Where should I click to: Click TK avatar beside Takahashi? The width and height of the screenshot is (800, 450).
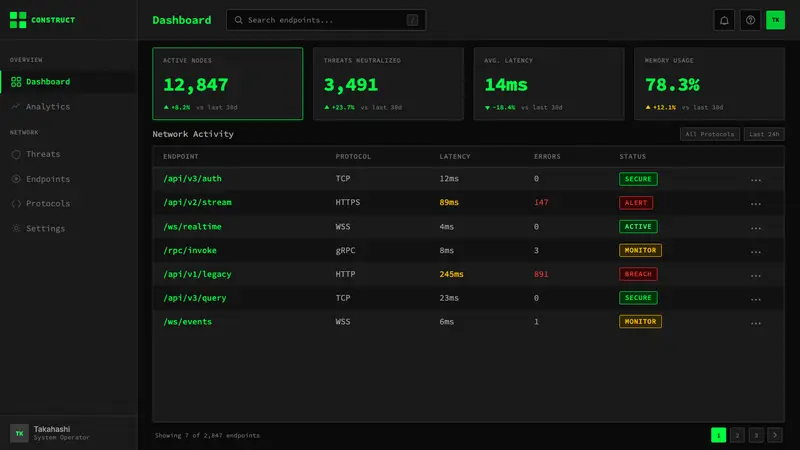[x=19, y=433]
